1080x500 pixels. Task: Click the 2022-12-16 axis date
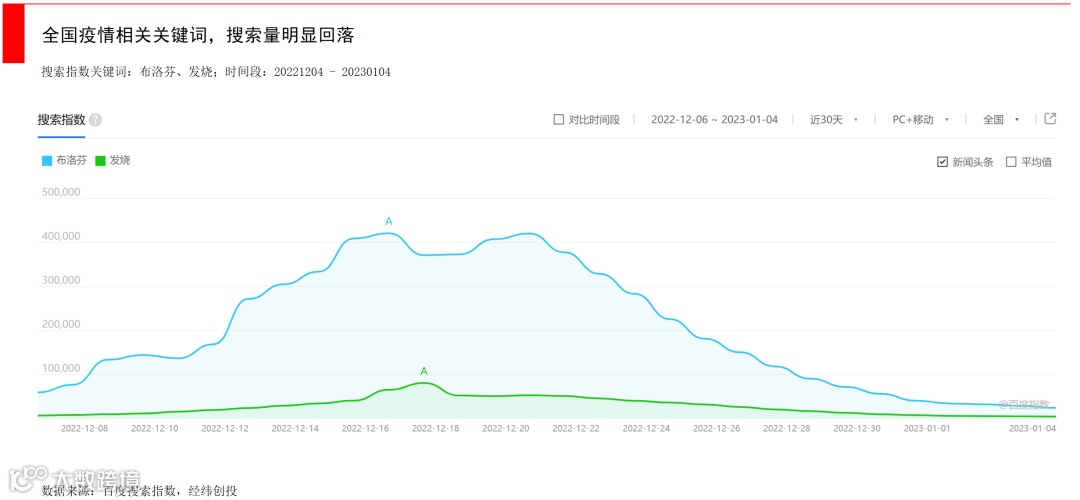(x=366, y=428)
